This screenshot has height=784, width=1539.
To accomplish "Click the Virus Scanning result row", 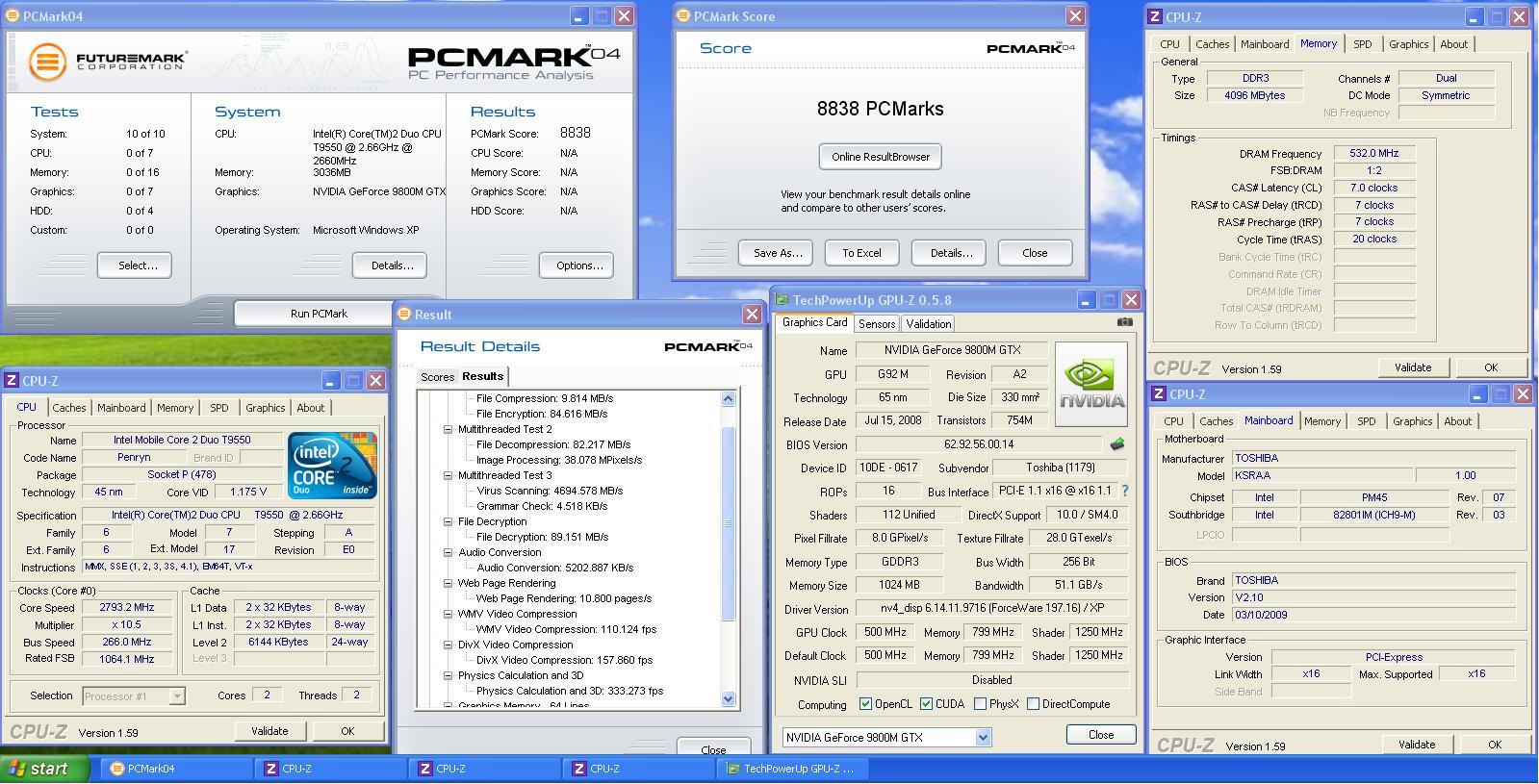I will (550, 491).
